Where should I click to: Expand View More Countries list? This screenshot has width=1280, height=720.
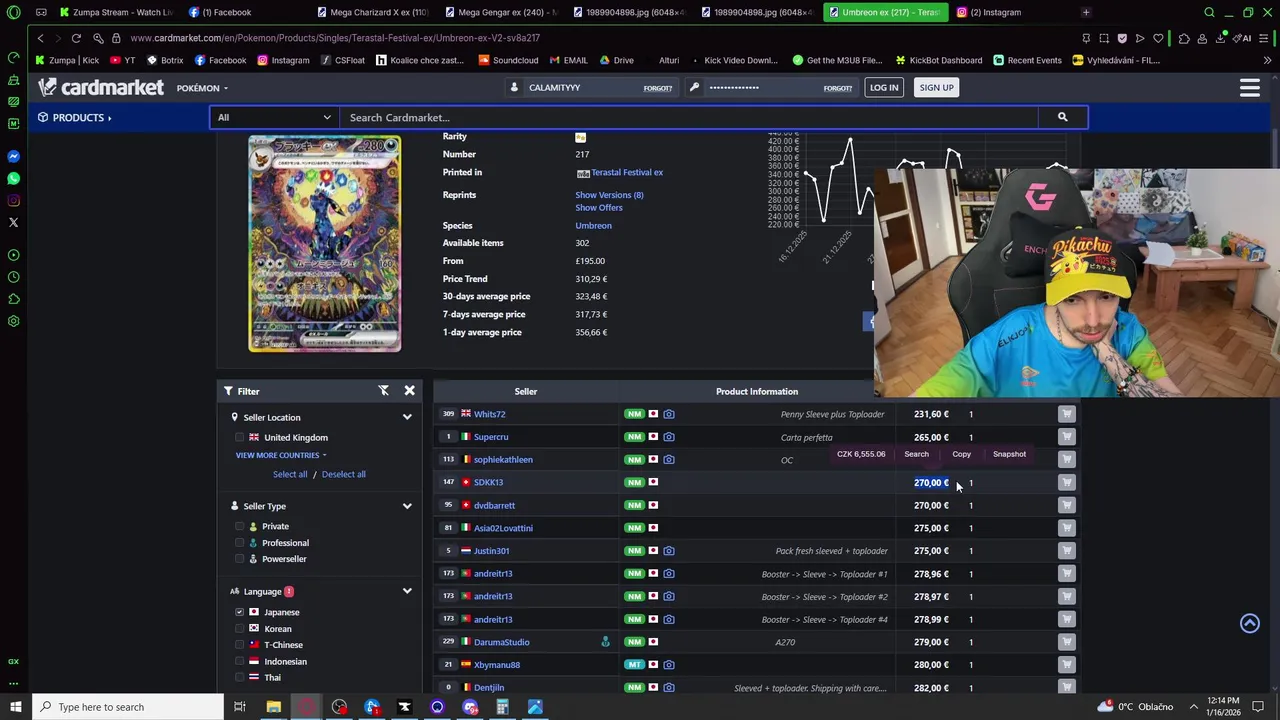pos(281,455)
